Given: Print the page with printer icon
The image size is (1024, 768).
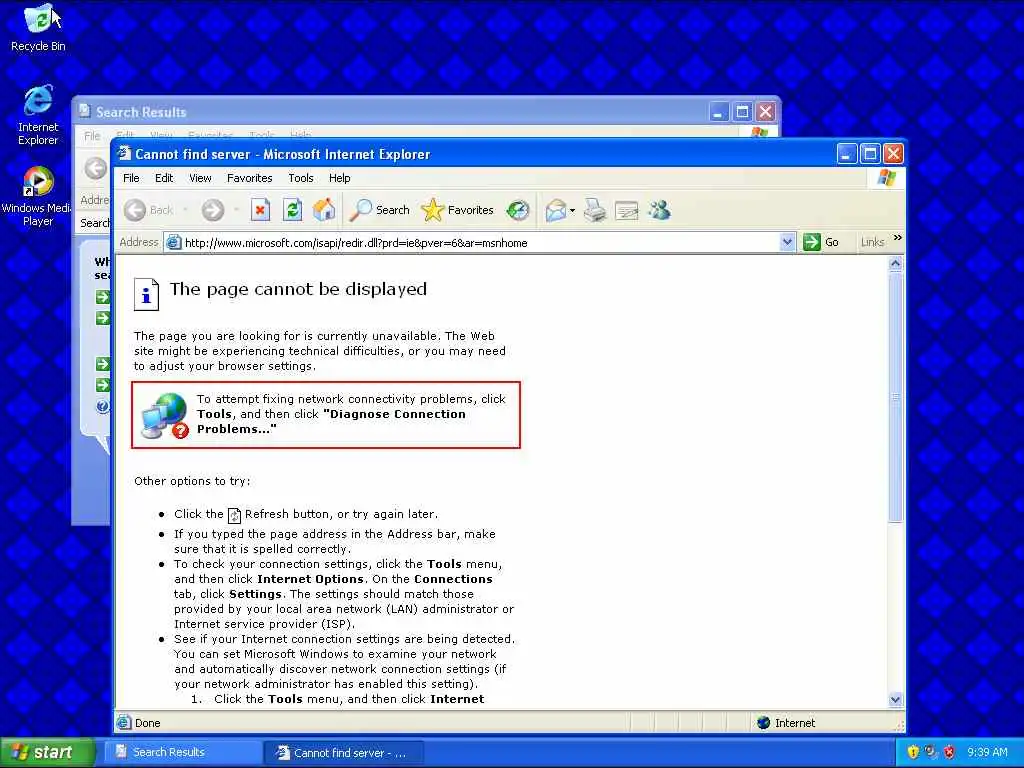Looking at the screenshot, I should tap(595, 210).
